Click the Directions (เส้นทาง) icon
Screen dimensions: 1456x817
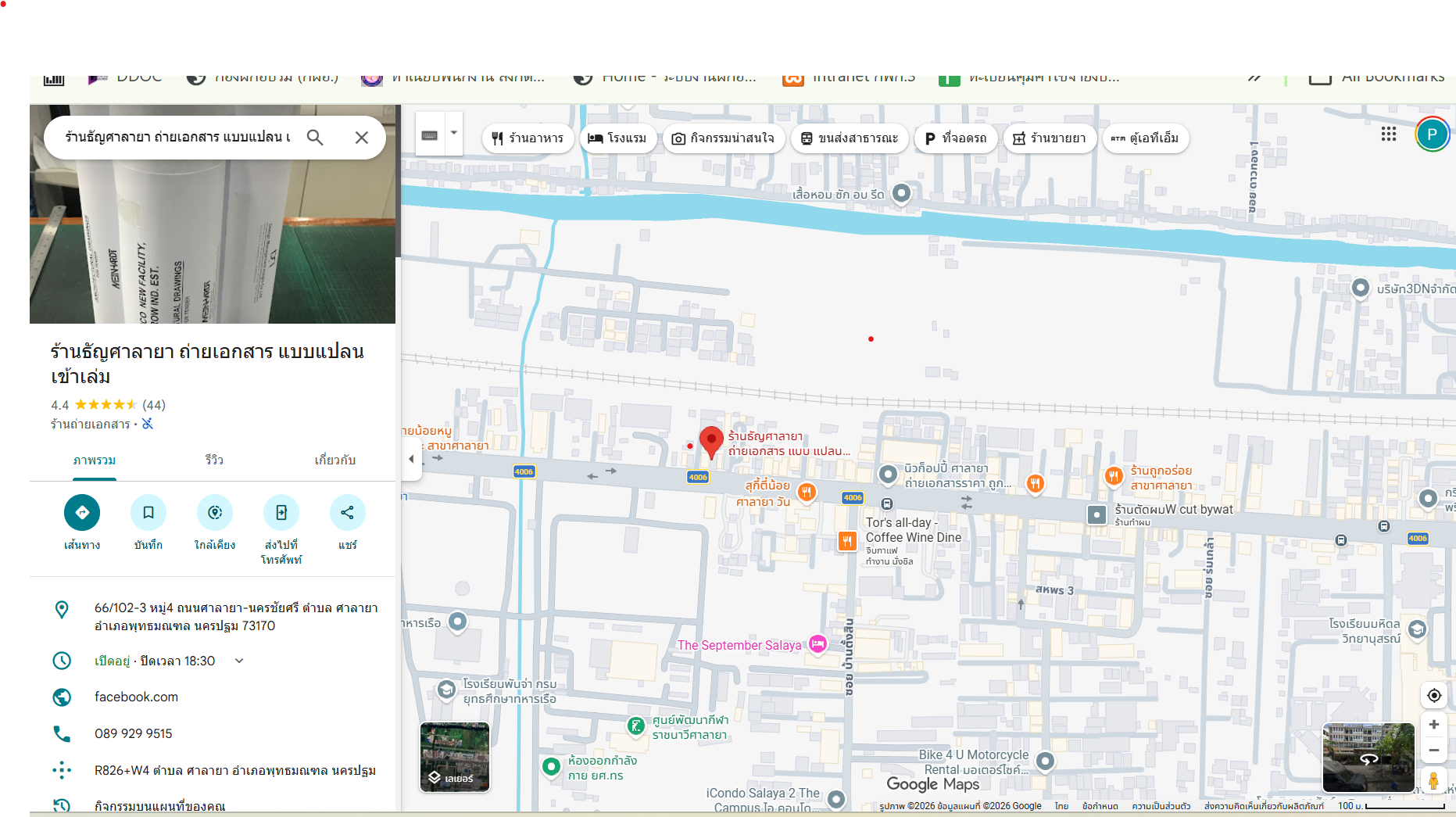(x=82, y=513)
